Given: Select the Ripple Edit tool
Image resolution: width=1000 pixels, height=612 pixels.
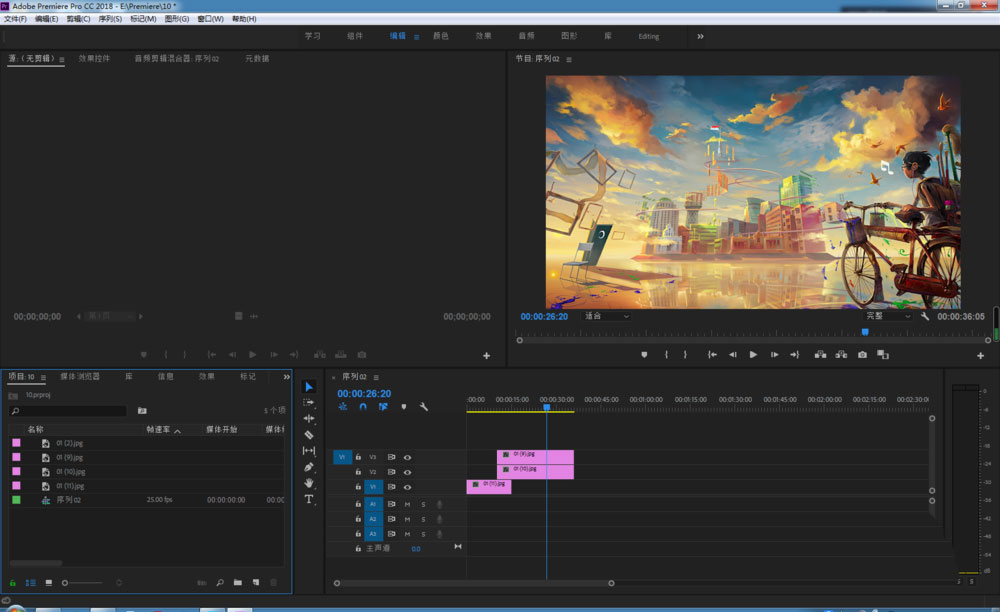Looking at the screenshot, I should 309,418.
